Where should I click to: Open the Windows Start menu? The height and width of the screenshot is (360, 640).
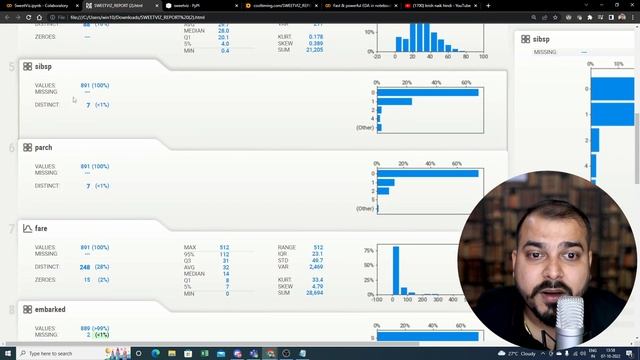pos(8,353)
